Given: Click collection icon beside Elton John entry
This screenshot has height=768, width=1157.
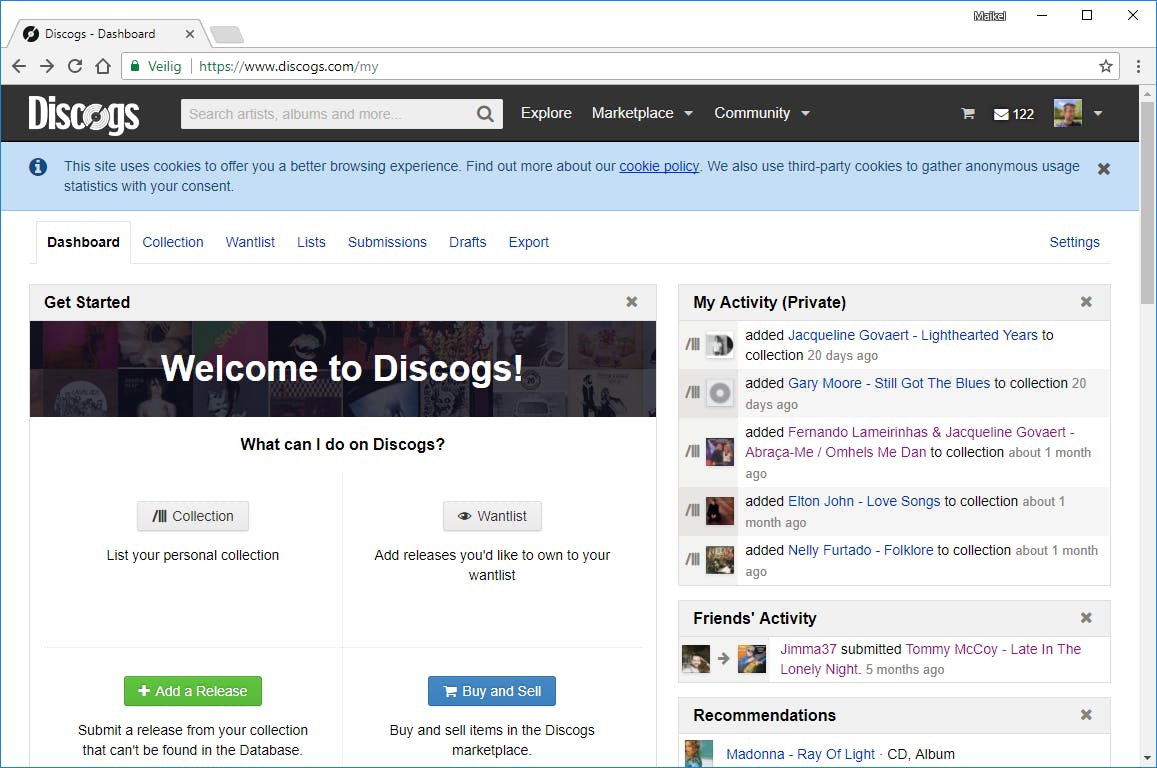Looking at the screenshot, I should [692, 510].
